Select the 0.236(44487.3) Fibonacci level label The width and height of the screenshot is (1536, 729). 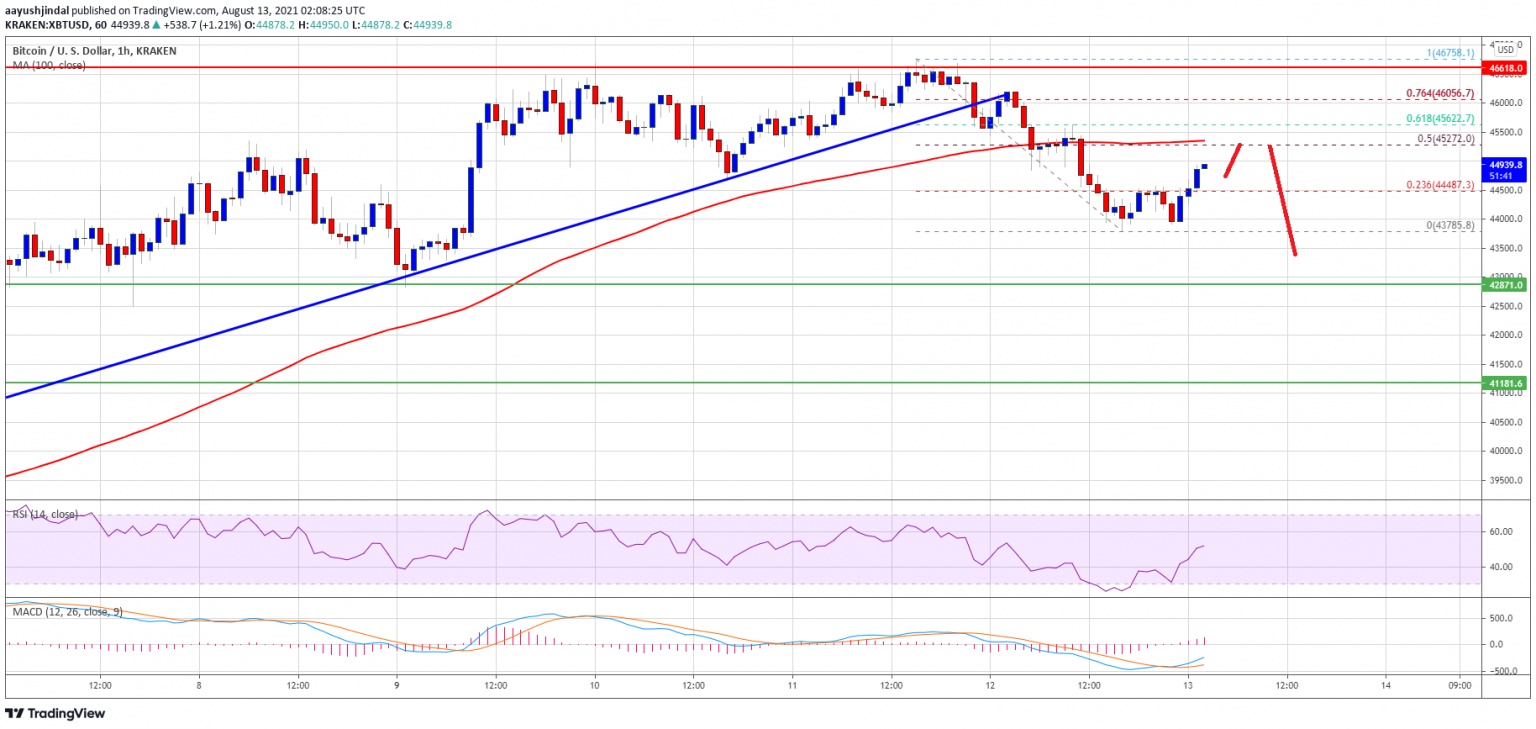pos(1440,183)
